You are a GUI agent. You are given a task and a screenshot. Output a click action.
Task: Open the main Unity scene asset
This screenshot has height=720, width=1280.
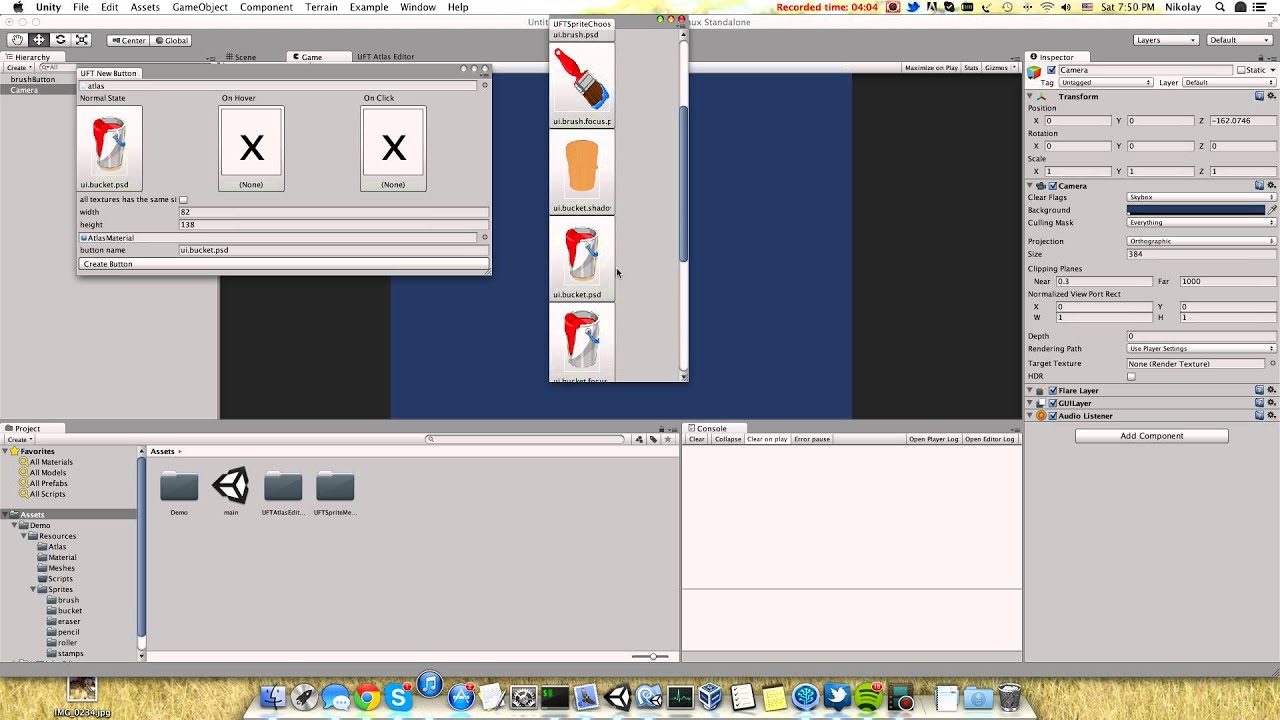[x=231, y=486]
